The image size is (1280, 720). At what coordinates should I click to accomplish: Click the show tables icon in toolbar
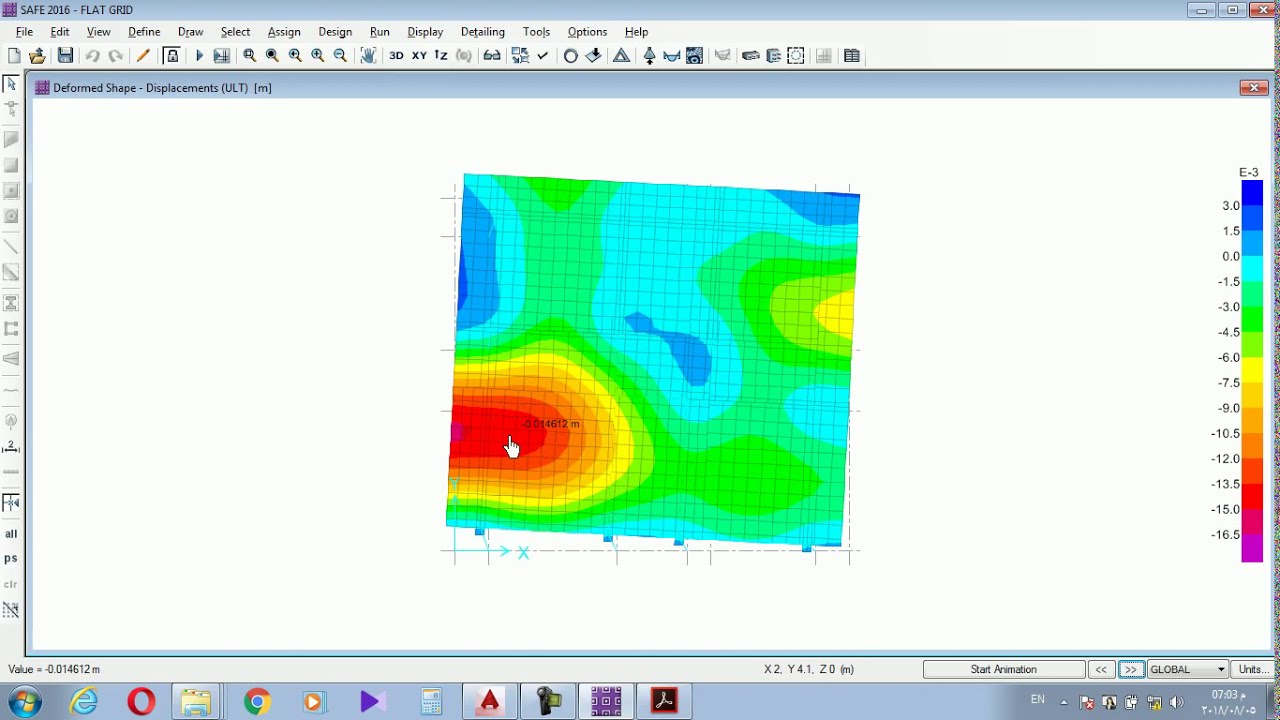click(852, 56)
